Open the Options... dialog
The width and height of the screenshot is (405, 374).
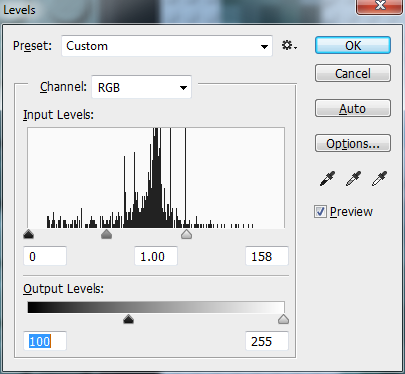tap(353, 143)
